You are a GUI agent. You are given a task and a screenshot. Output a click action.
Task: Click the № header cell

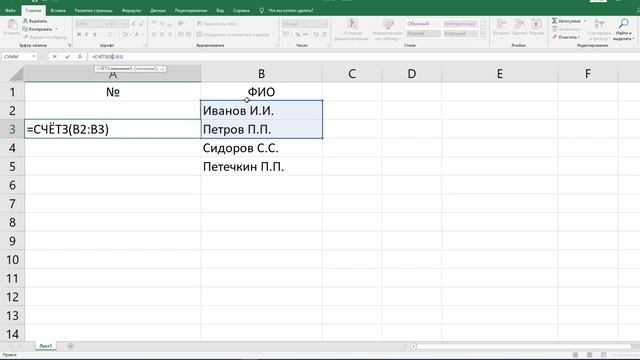tap(113, 92)
